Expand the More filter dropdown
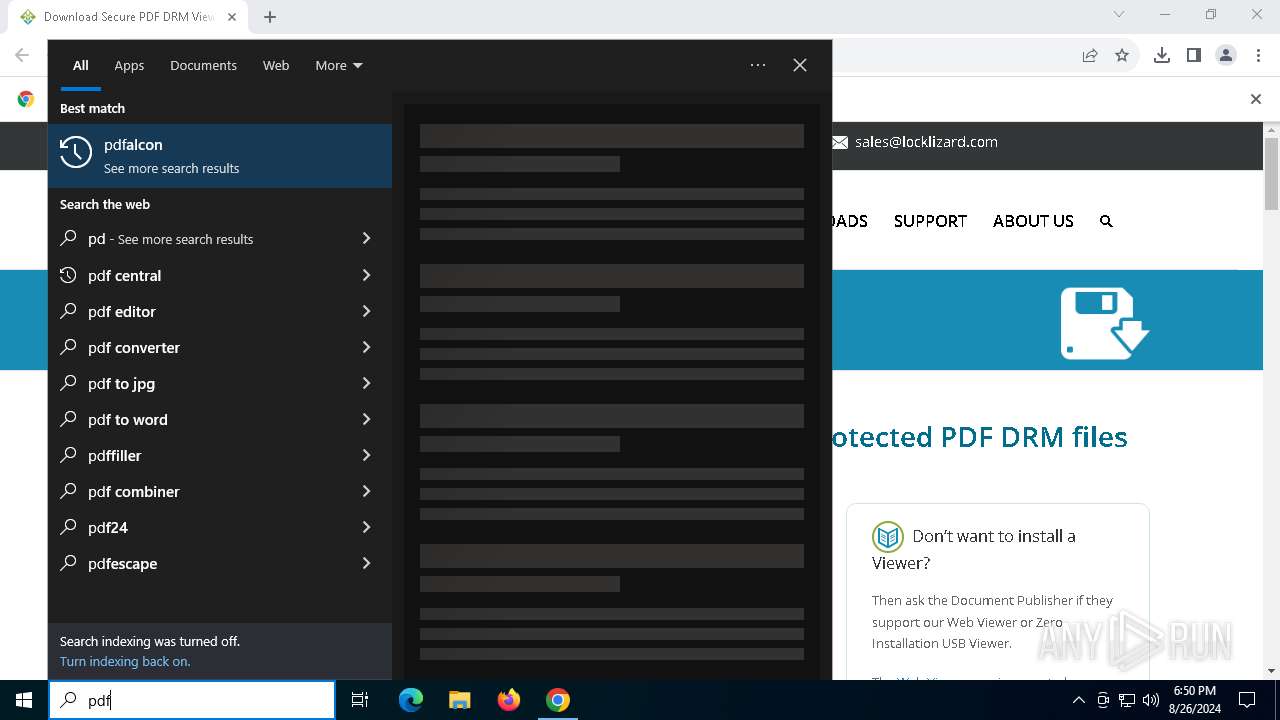 click(339, 65)
